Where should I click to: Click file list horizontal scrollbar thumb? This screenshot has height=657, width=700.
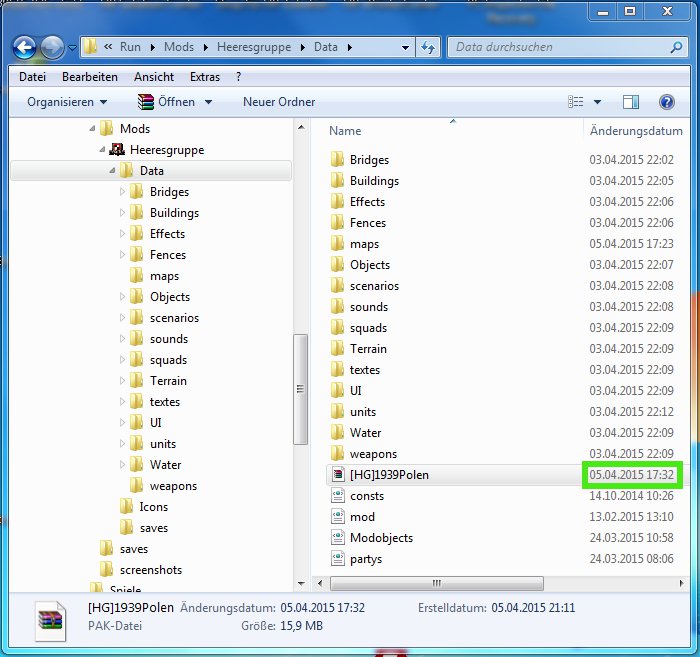(437, 583)
